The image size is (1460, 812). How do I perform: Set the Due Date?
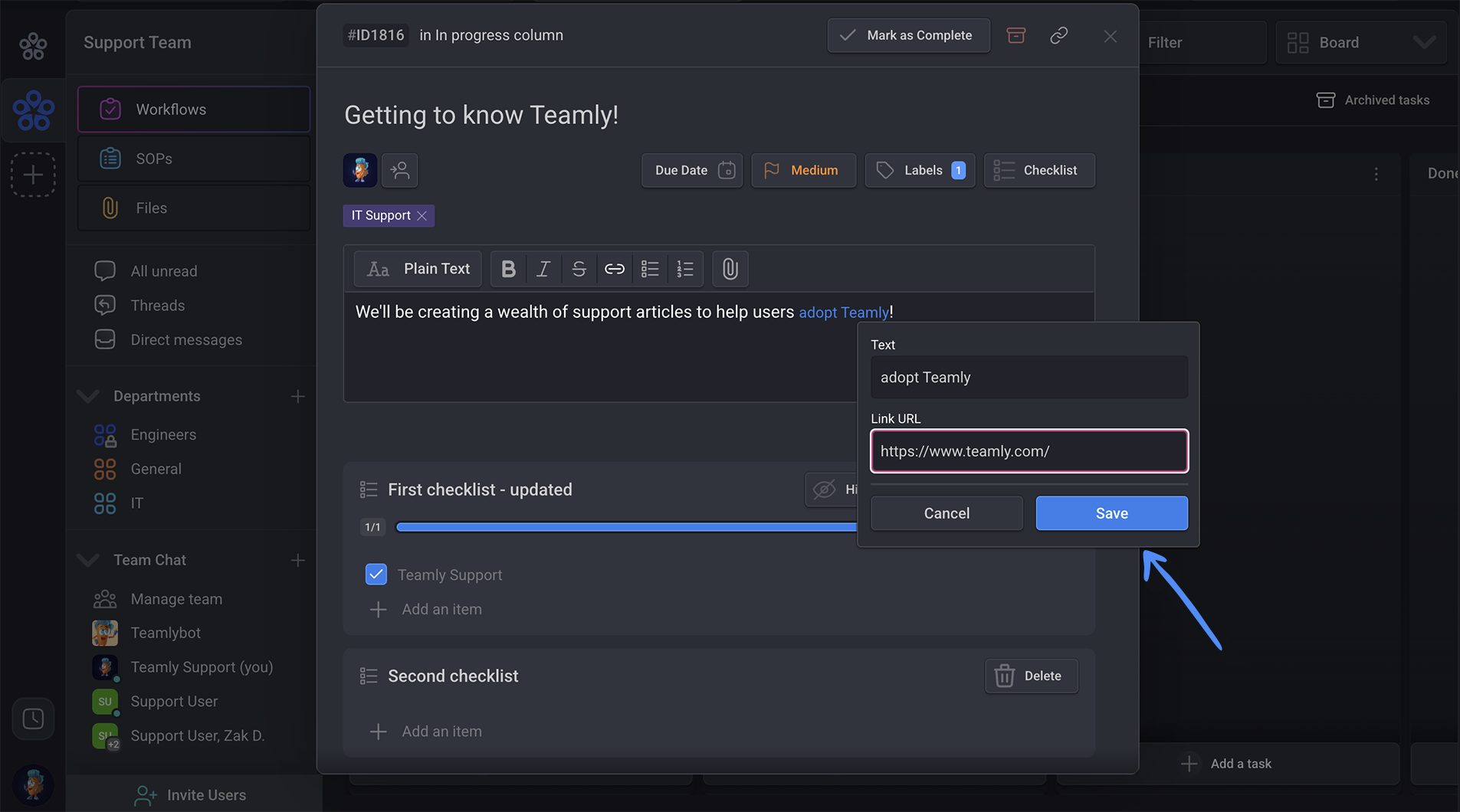coord(692,170)
